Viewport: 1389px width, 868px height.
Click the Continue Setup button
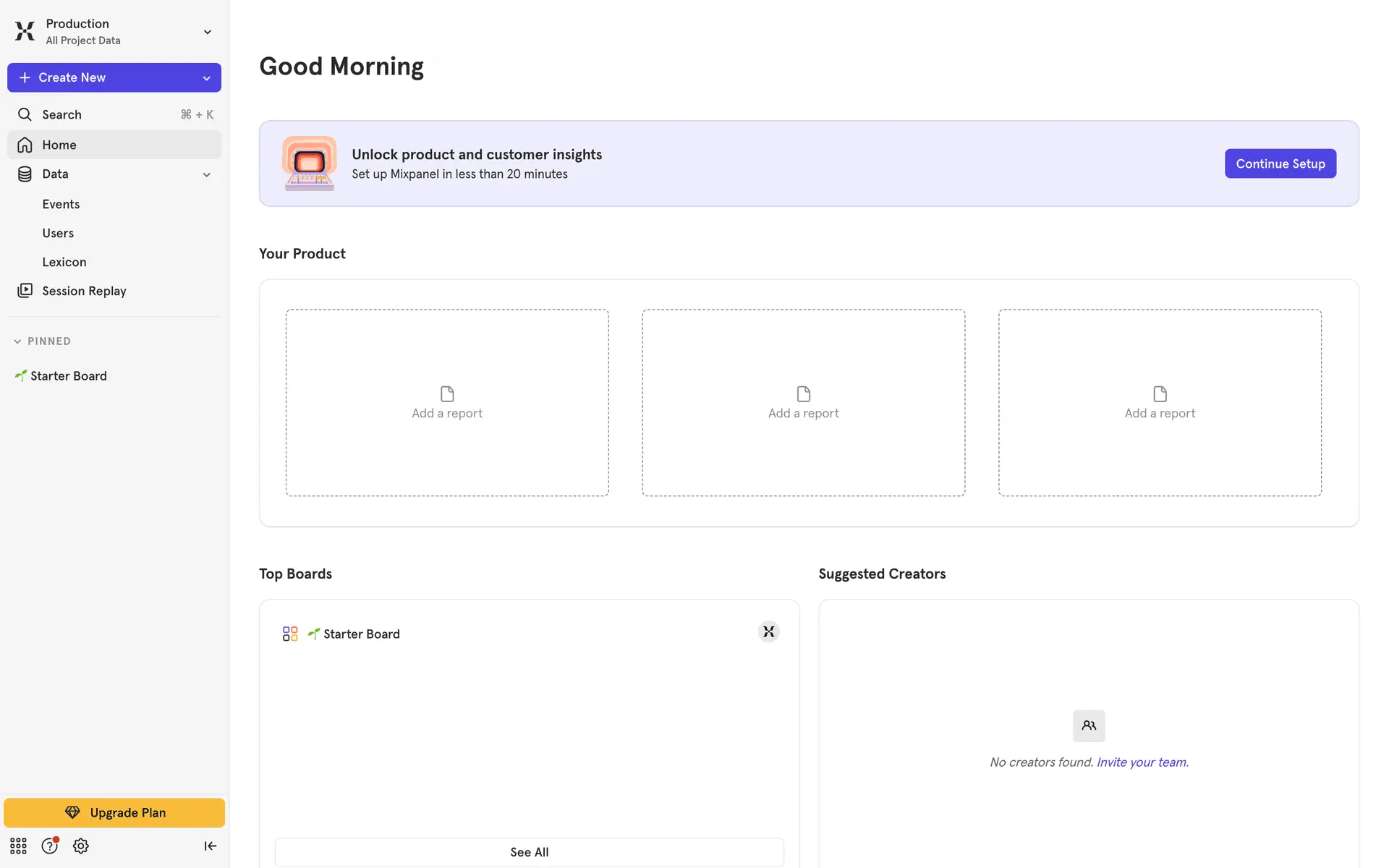pos(1280,163)
